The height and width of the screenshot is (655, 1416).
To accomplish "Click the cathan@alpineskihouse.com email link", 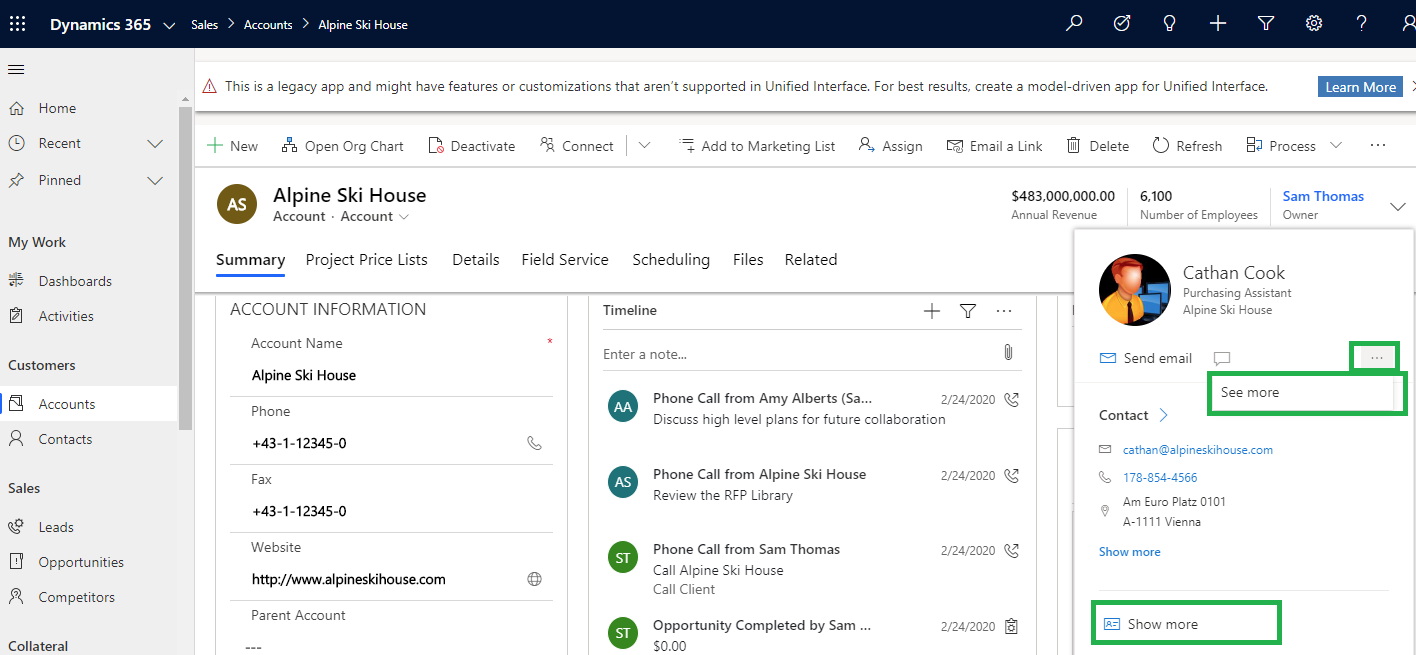I will (x=1198, y=450).
